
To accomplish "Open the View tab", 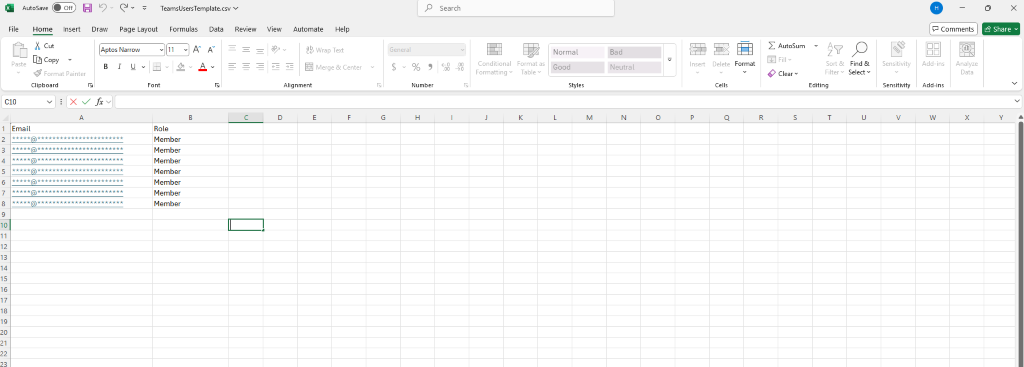I will (274, 29).
